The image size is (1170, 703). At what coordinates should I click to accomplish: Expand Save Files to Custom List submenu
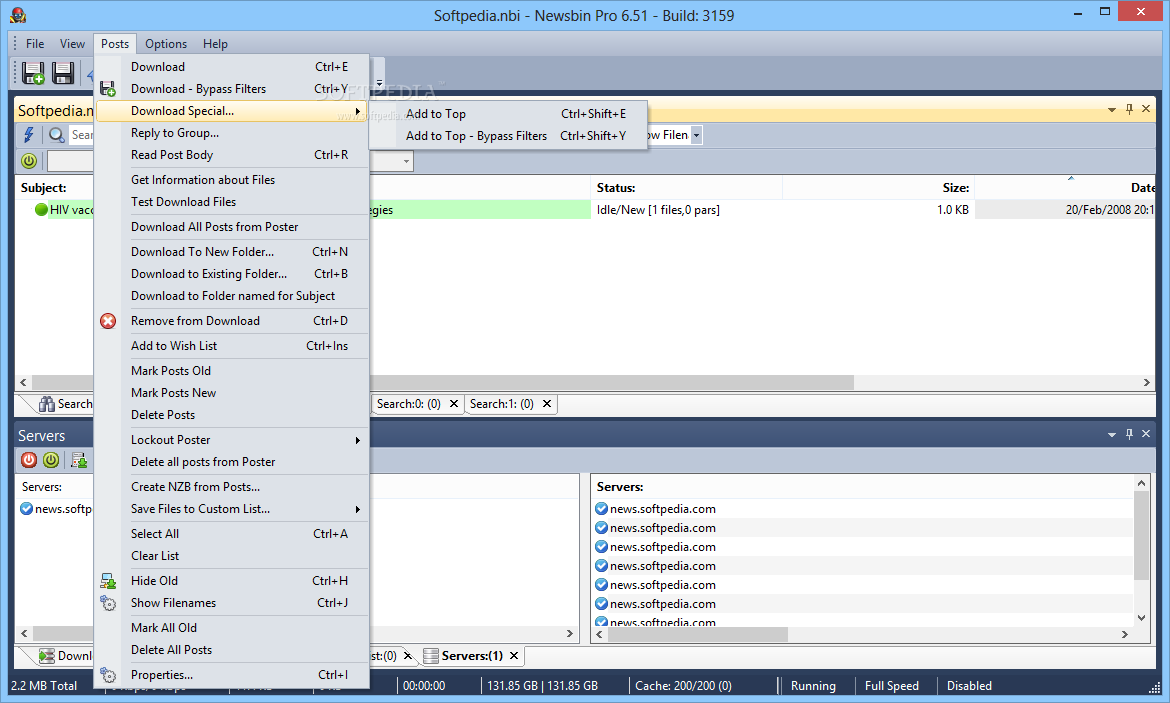coord(358,509)
